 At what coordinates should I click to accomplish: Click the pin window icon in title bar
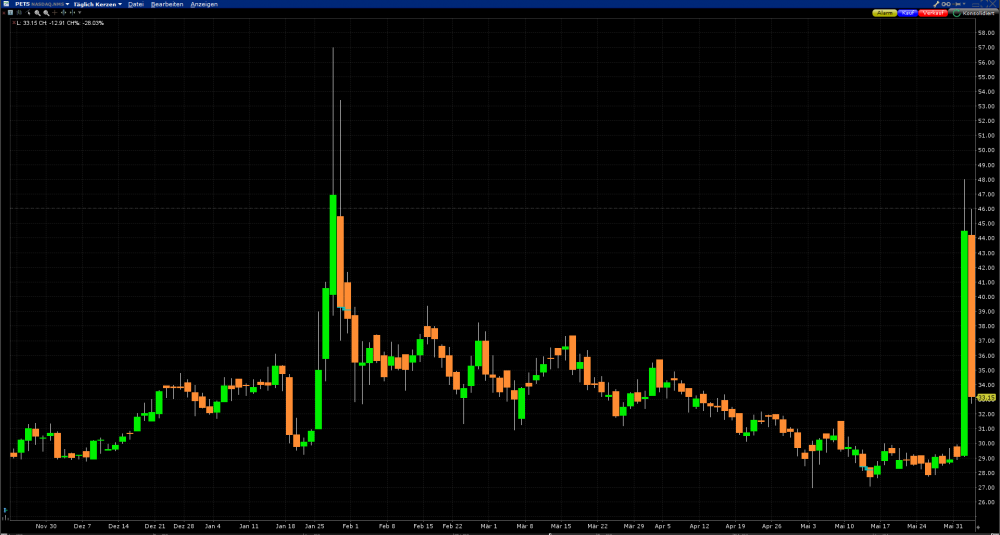pyautogui.click(x=957, y=4)
